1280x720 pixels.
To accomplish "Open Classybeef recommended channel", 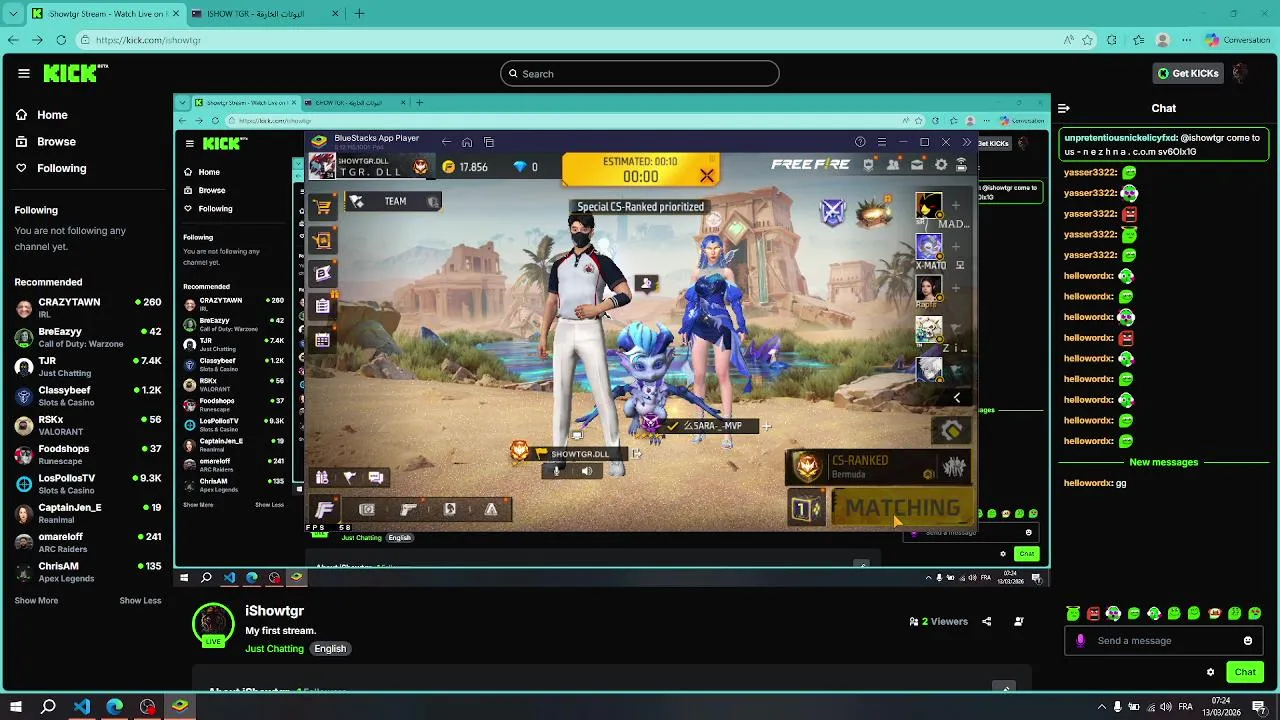I will [88, 396].
